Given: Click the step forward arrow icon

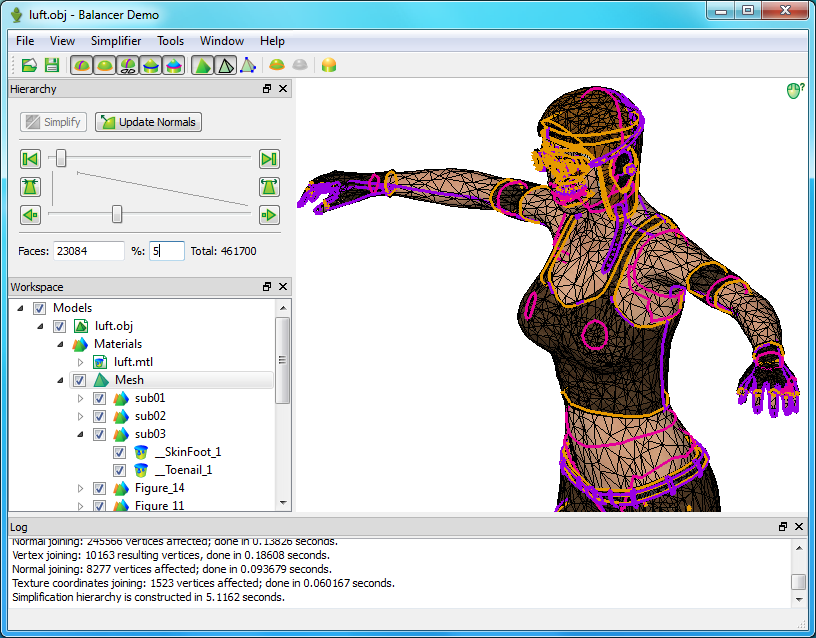Looking at the screenshot, I should point(268,214).
